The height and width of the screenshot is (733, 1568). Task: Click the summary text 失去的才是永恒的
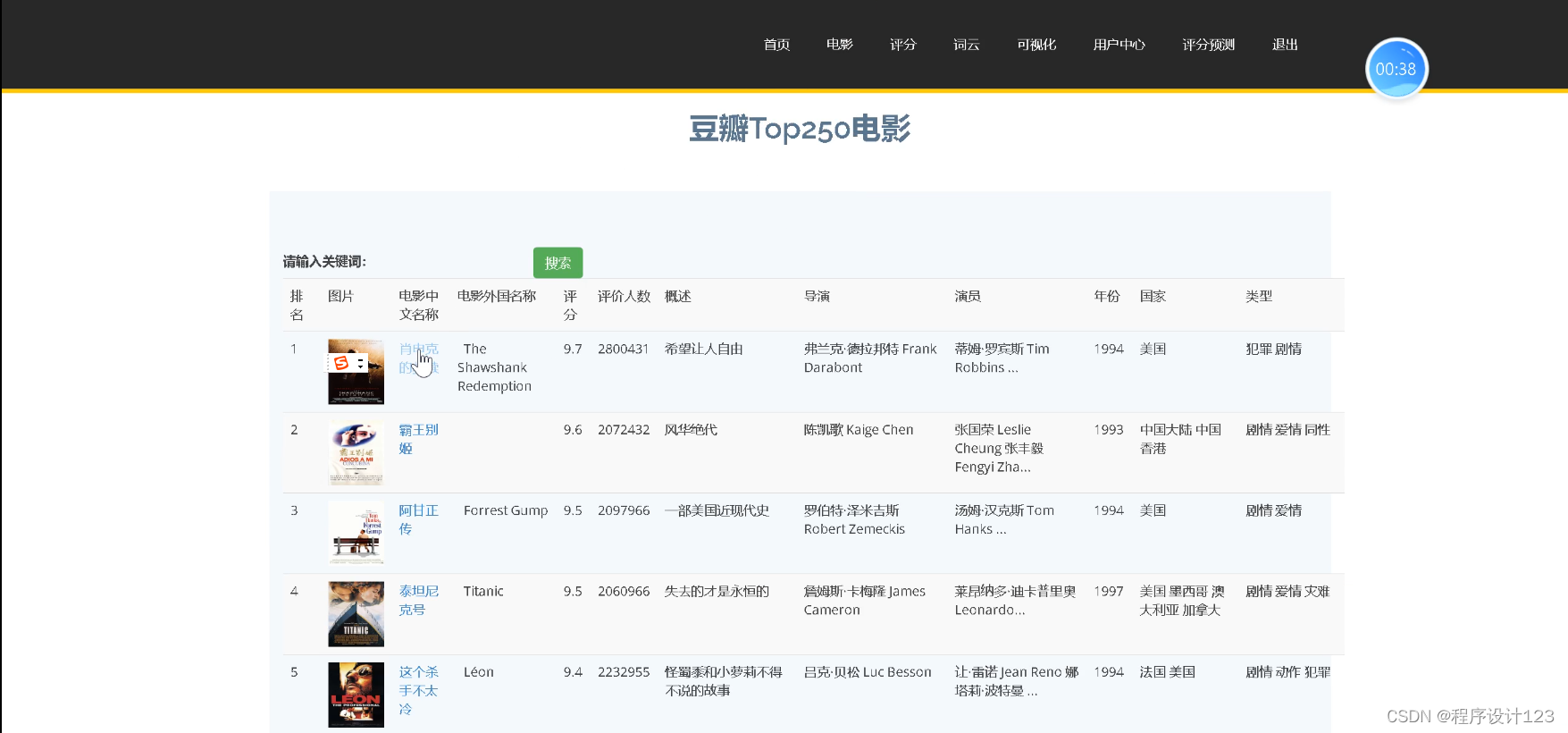point(717,591)
